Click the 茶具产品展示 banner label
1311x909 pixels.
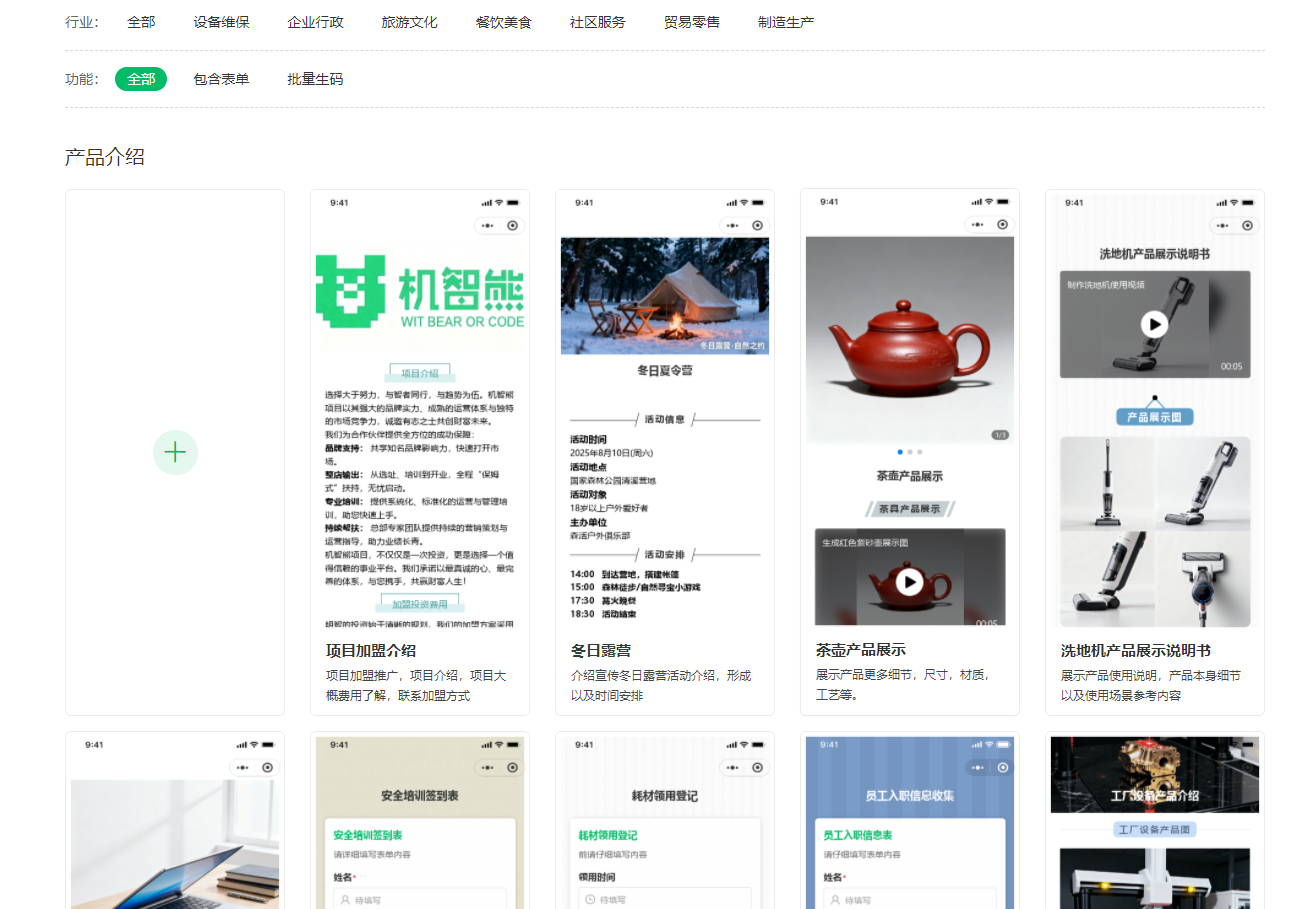[x=910, y=509]
